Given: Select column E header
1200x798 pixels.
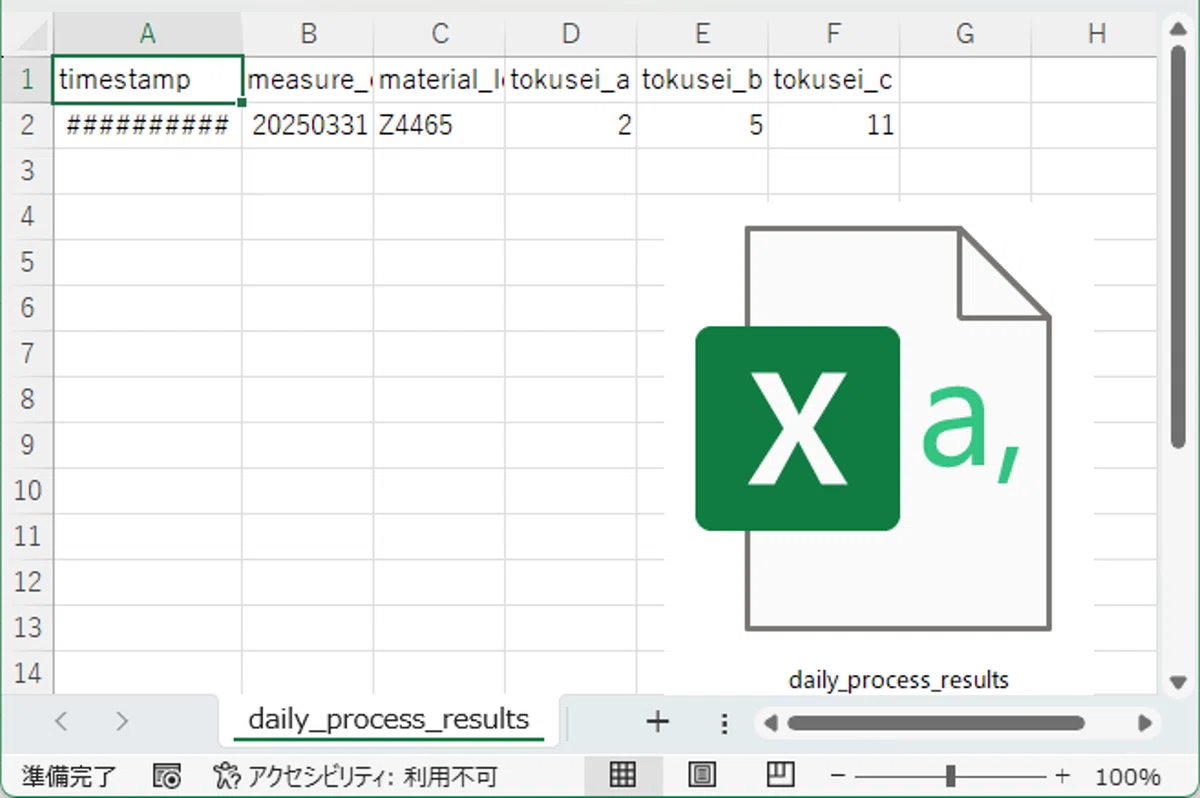Looking at the screenshot, I should coord(703,34).
